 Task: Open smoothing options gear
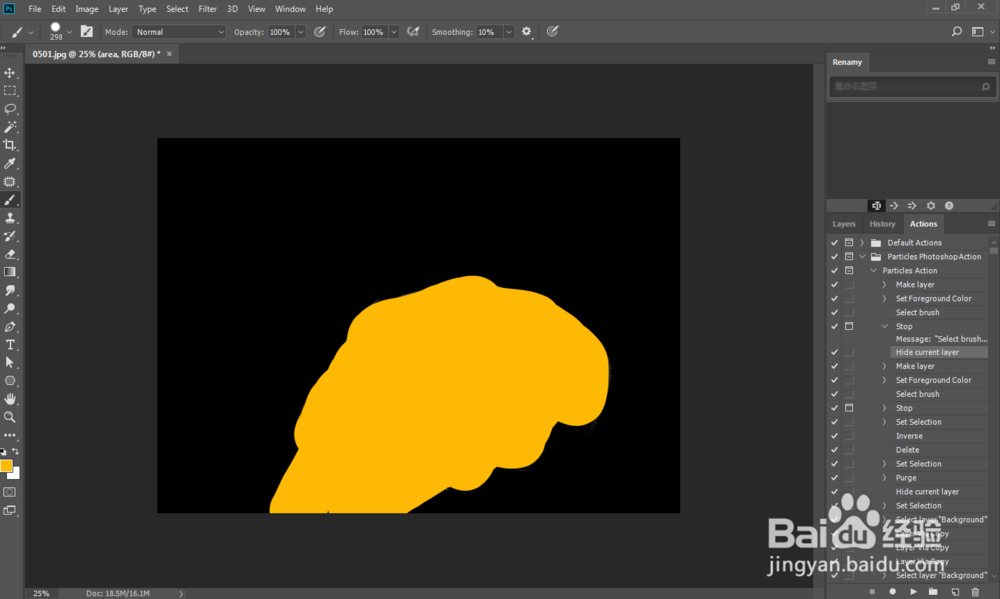pyautogui.click(x=526, y=31)
